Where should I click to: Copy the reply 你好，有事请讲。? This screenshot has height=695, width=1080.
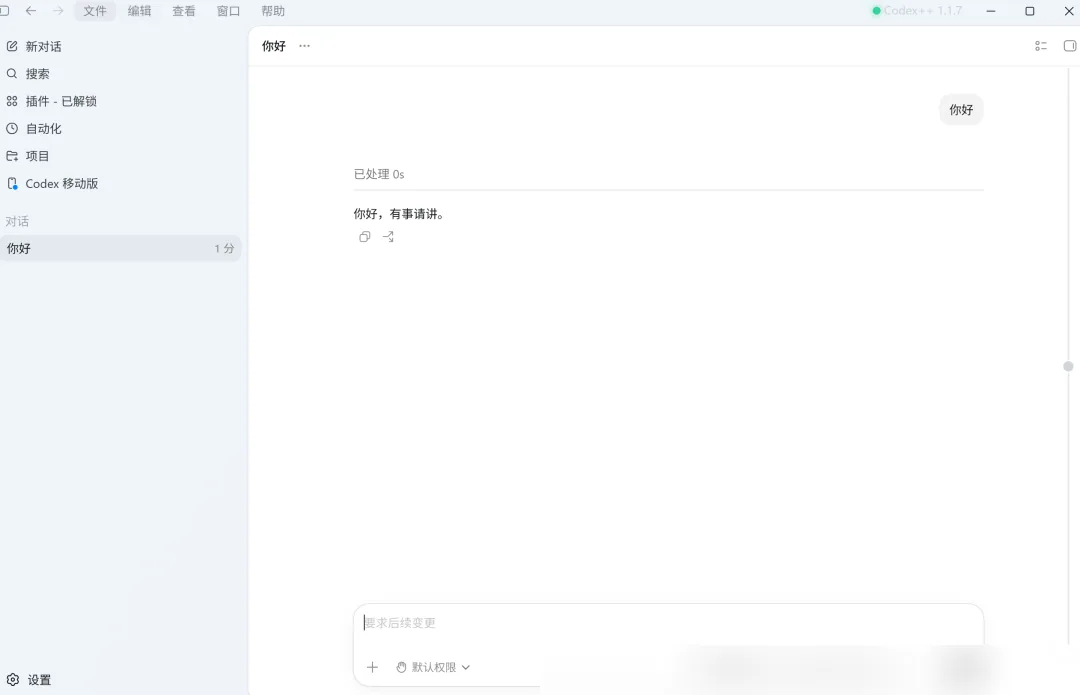[364, 237]
